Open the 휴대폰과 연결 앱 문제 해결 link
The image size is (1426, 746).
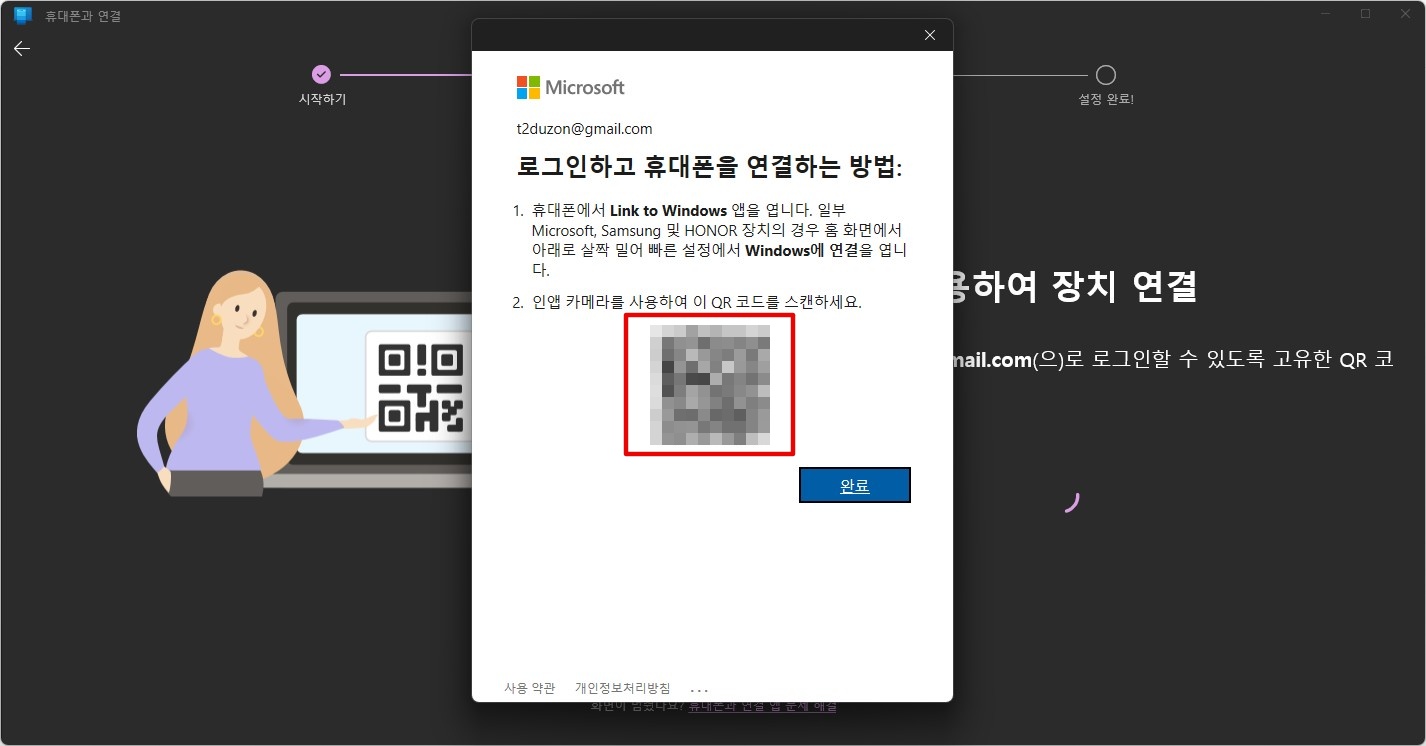click(x=762, y=706)
